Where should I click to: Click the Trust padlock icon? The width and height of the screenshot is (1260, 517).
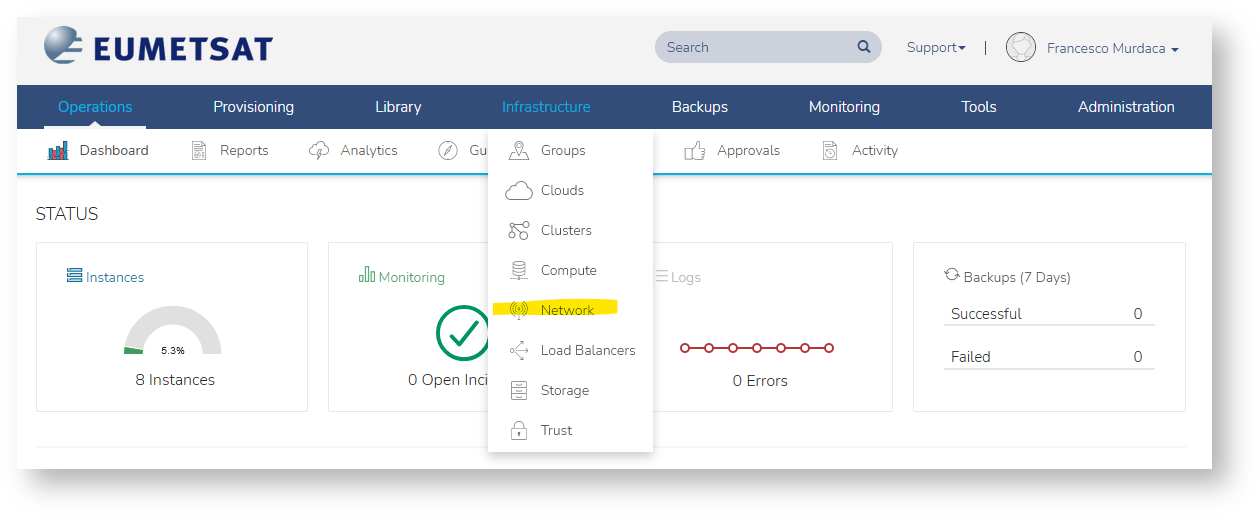click(x=518, y=431)
